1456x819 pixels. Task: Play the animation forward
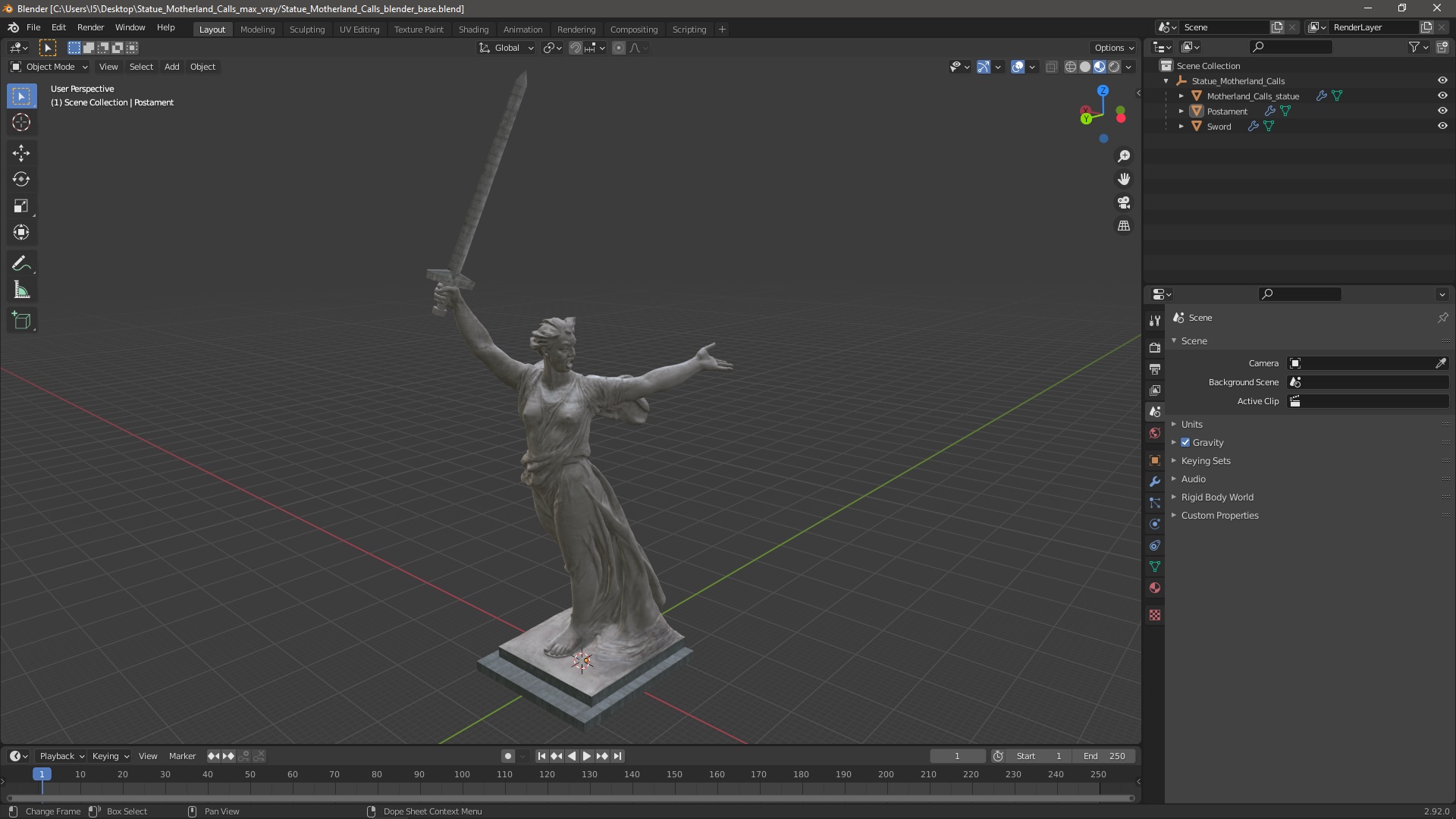tap(586, 756)
